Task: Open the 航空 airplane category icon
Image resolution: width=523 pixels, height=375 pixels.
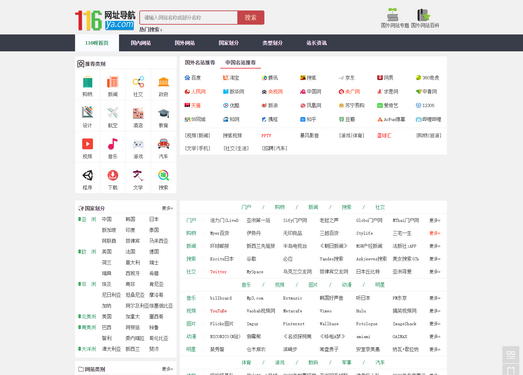Action: tap(113, 113)
